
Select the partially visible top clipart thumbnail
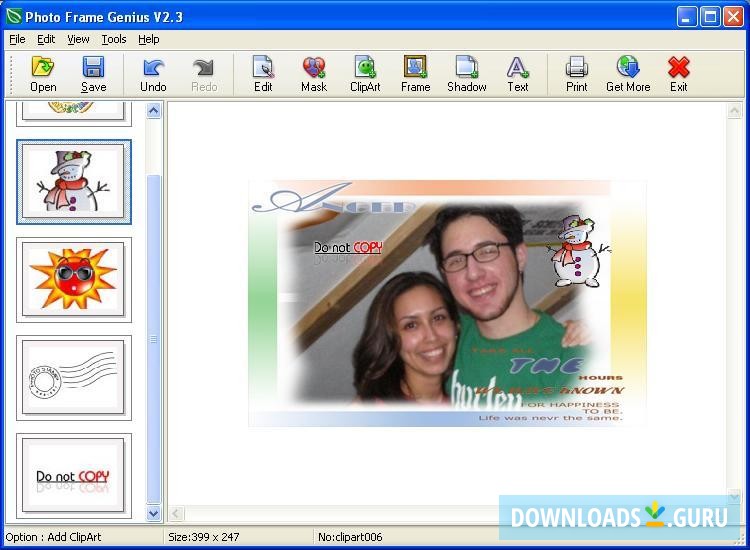click(74, 114)
